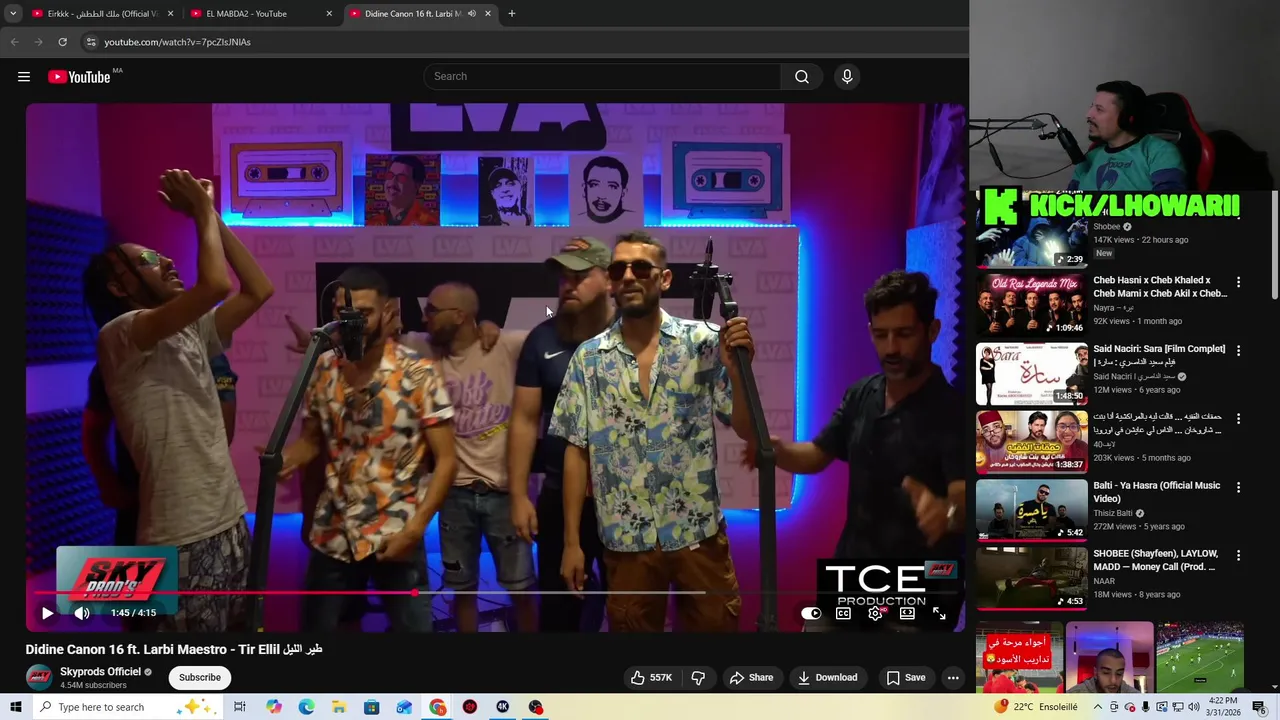
Task: Start voice search with microphone icon
Action: tap(847, 77)
